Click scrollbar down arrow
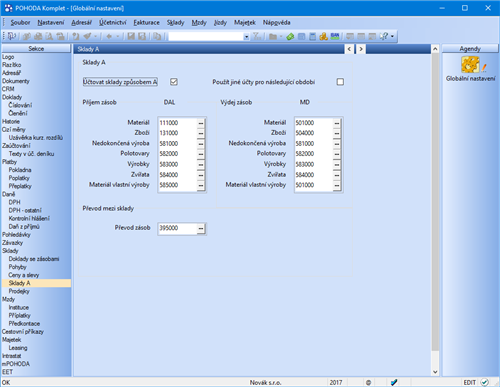Viewport: 500px width, 387px height. click(435, 372)
